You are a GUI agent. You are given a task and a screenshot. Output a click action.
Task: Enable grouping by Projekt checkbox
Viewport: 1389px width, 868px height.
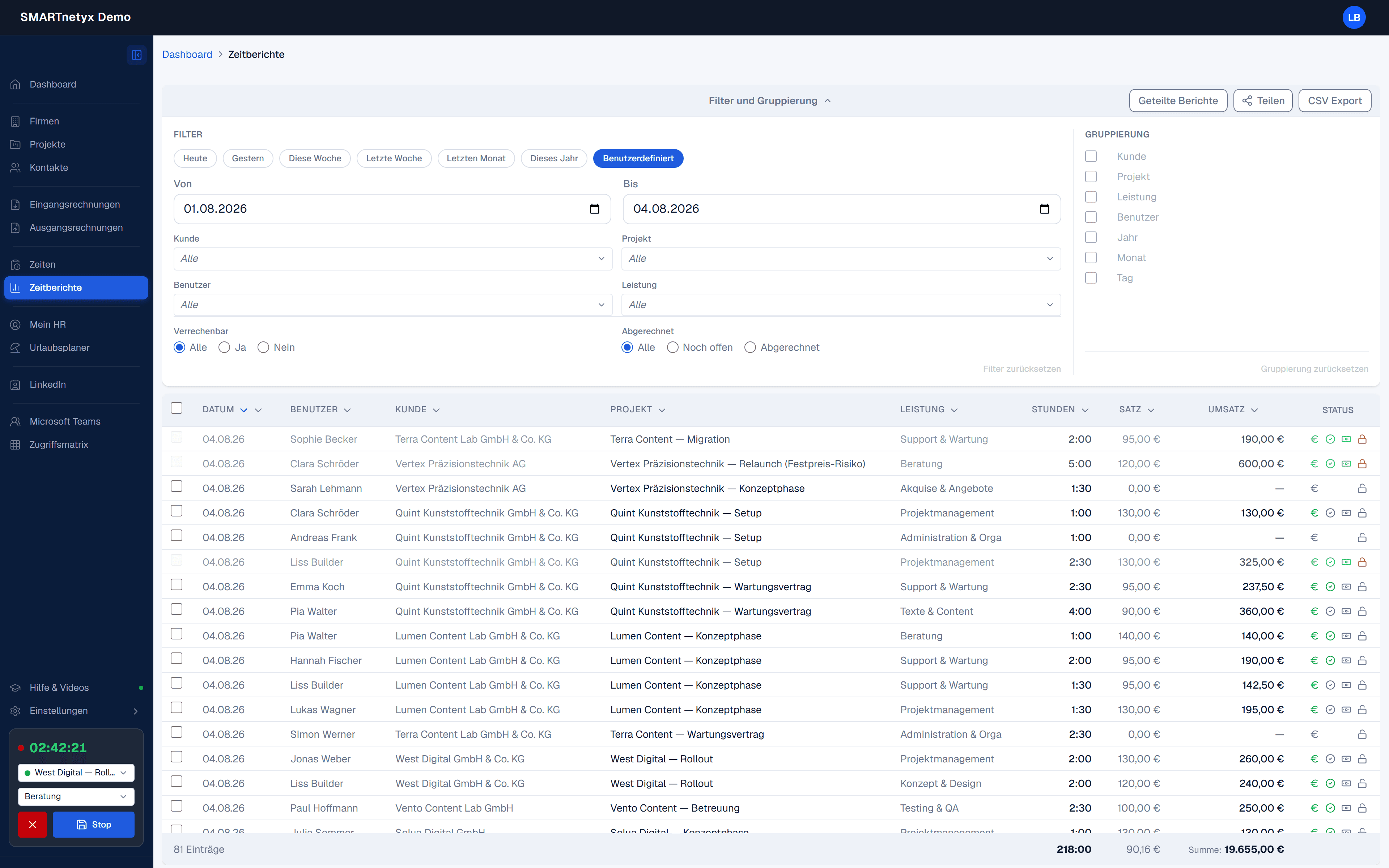(x=1091, y=177)
